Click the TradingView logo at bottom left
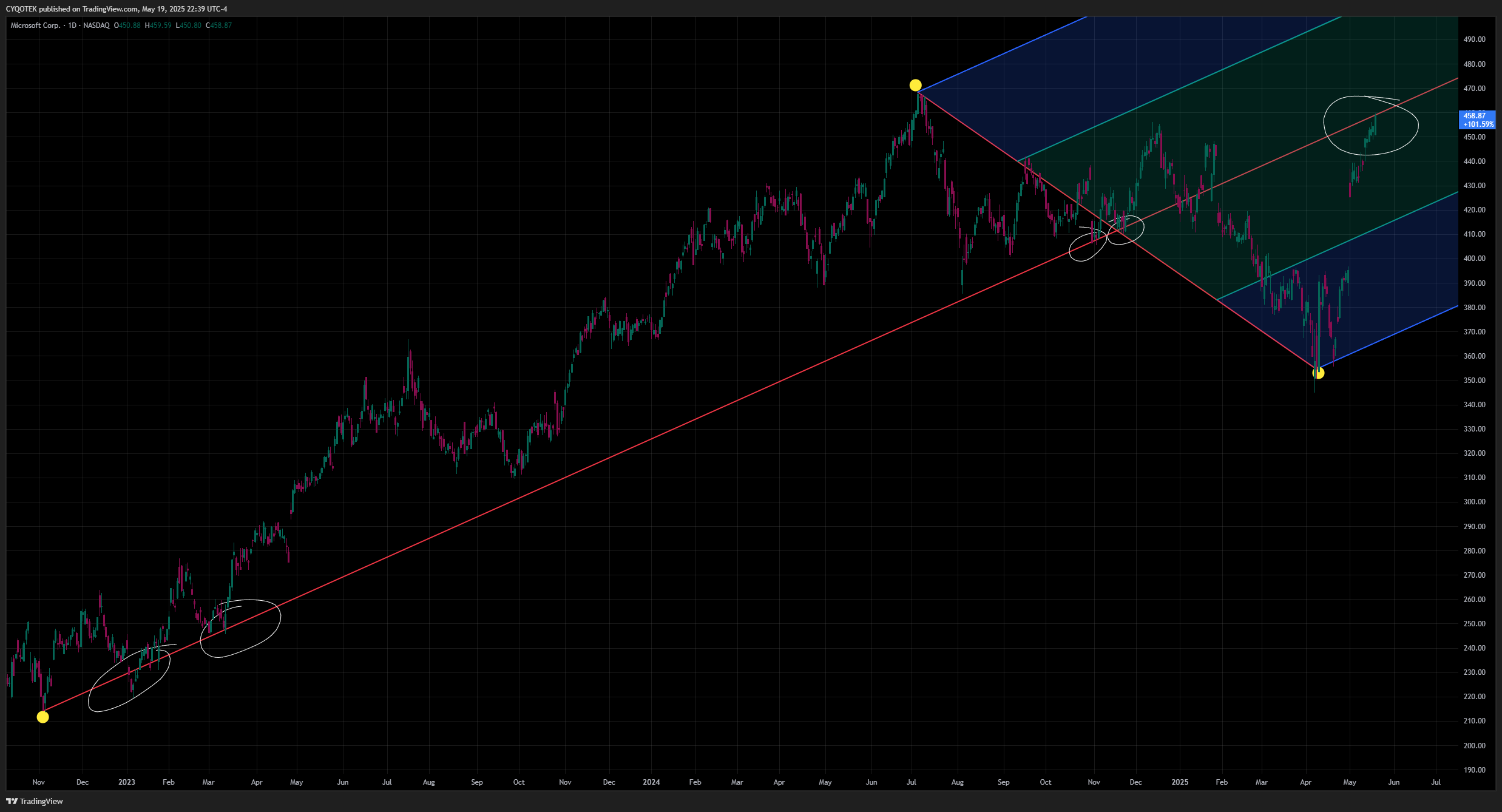1502x812 pixels. [34, 801]
